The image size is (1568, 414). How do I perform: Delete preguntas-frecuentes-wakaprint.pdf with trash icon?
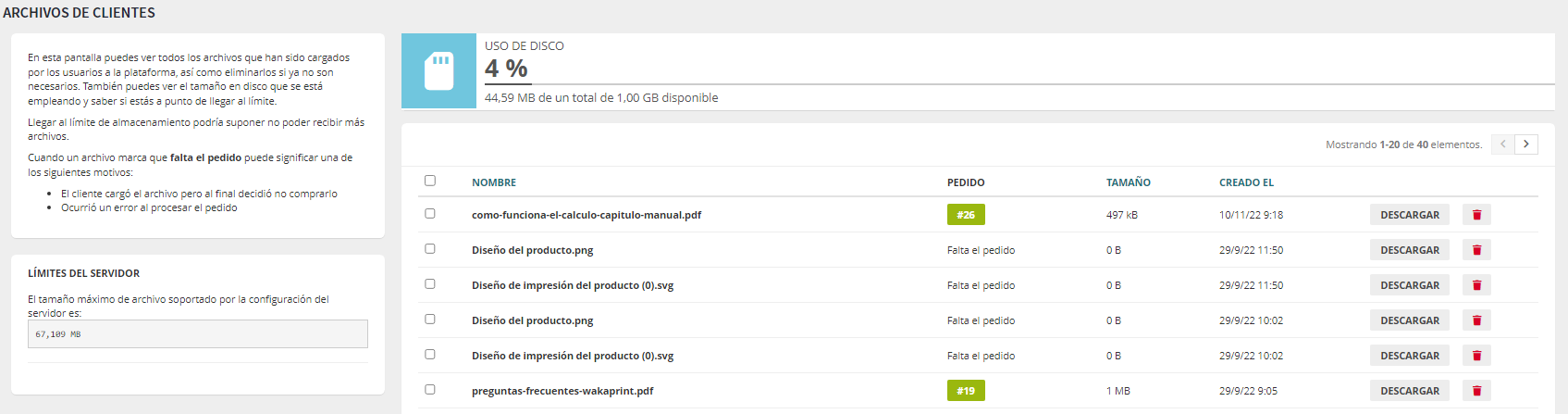(1476, 391)
